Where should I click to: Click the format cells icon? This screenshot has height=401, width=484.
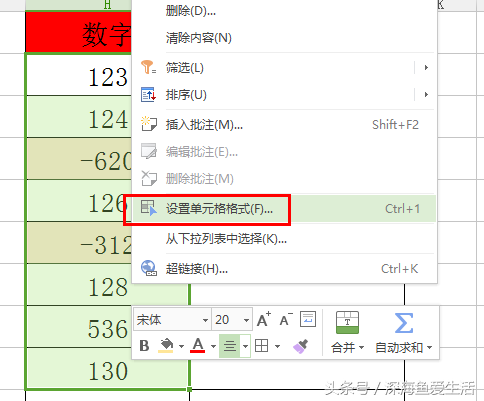coord(148,208)
